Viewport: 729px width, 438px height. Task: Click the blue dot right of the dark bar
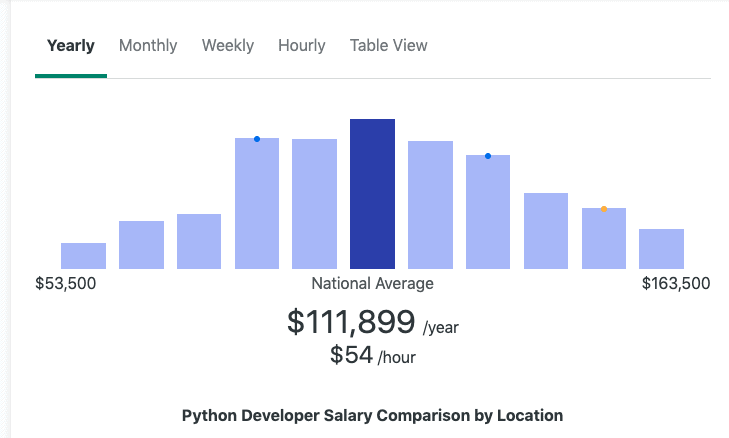488,156
